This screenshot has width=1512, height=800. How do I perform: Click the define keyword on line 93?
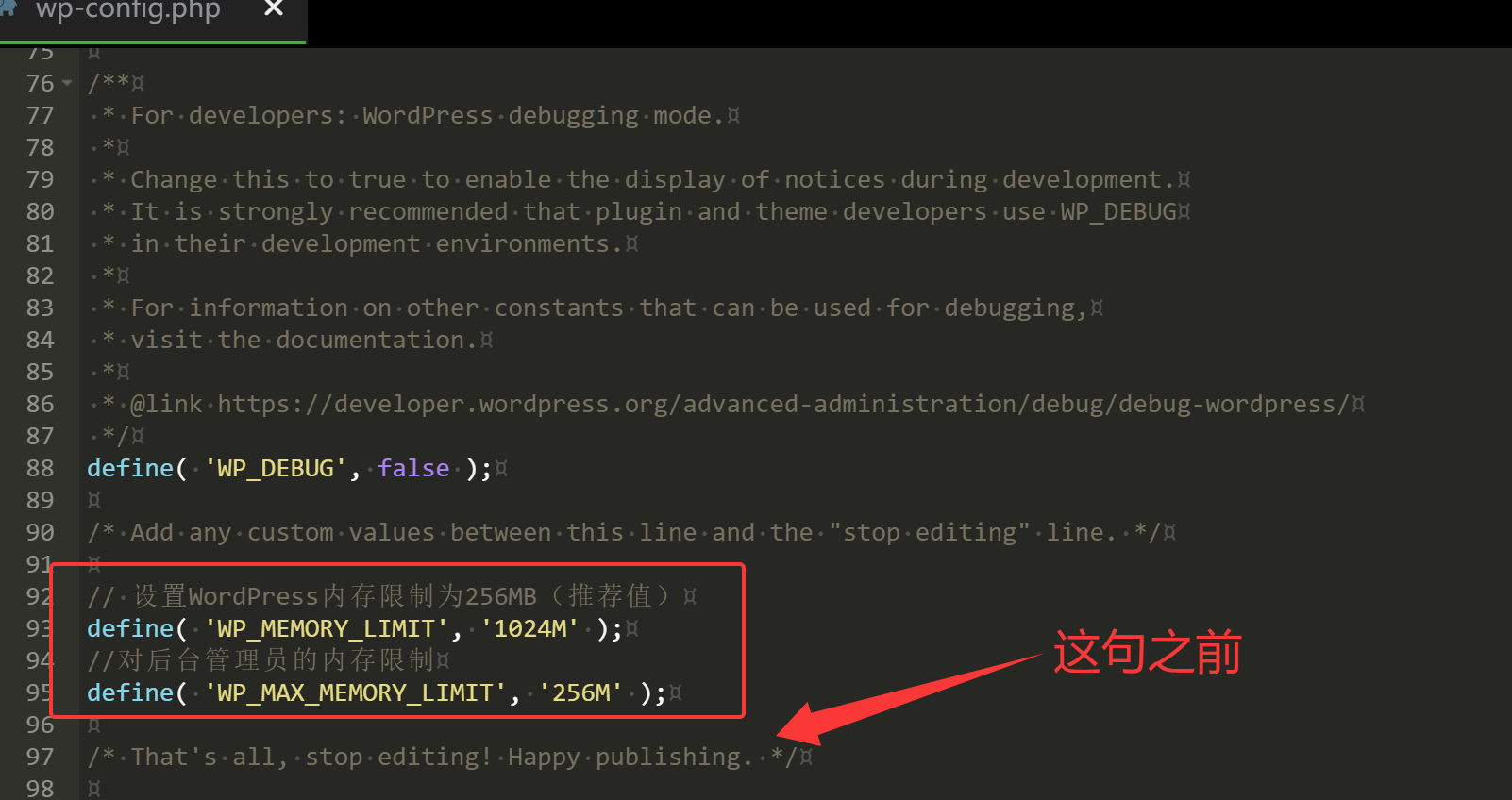130,629
